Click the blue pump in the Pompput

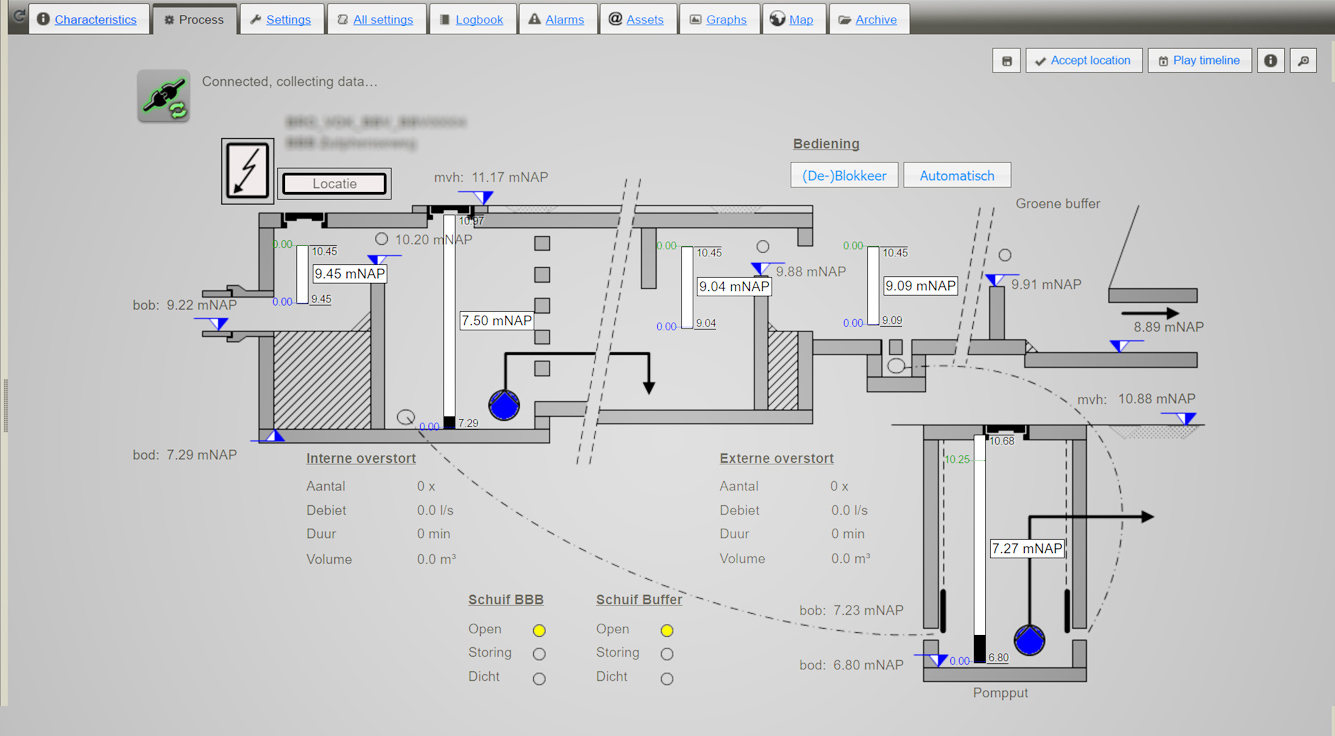click(x=1030, y=640)
